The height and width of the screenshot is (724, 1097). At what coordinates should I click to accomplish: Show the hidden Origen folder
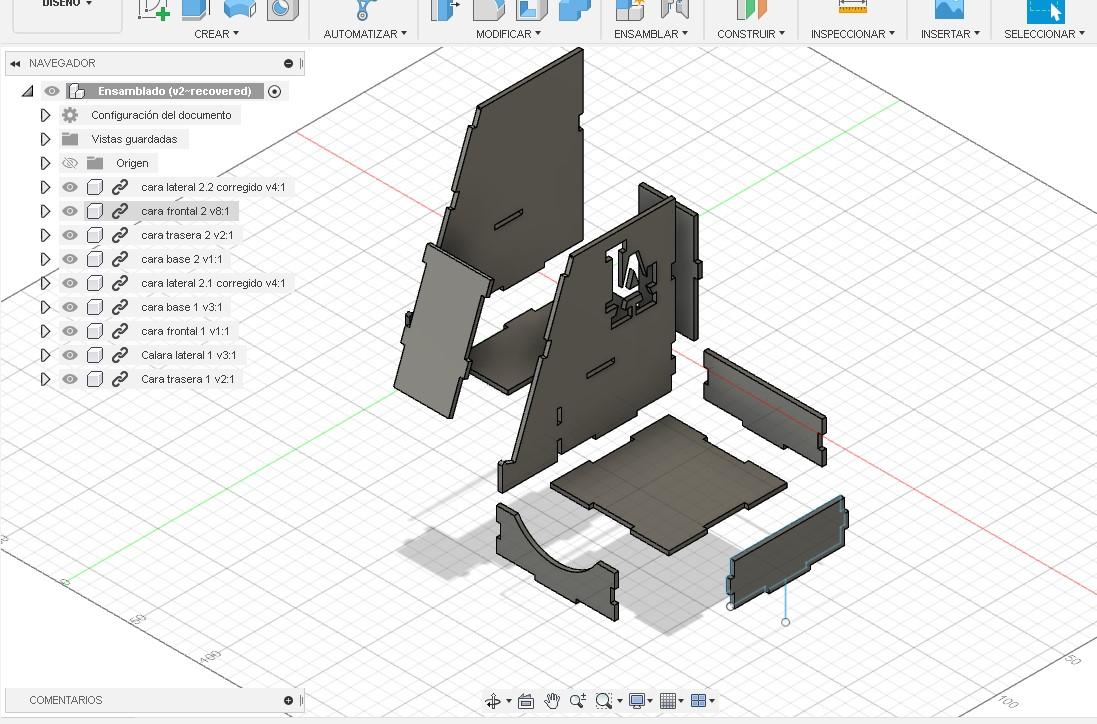tap(69, 163)
